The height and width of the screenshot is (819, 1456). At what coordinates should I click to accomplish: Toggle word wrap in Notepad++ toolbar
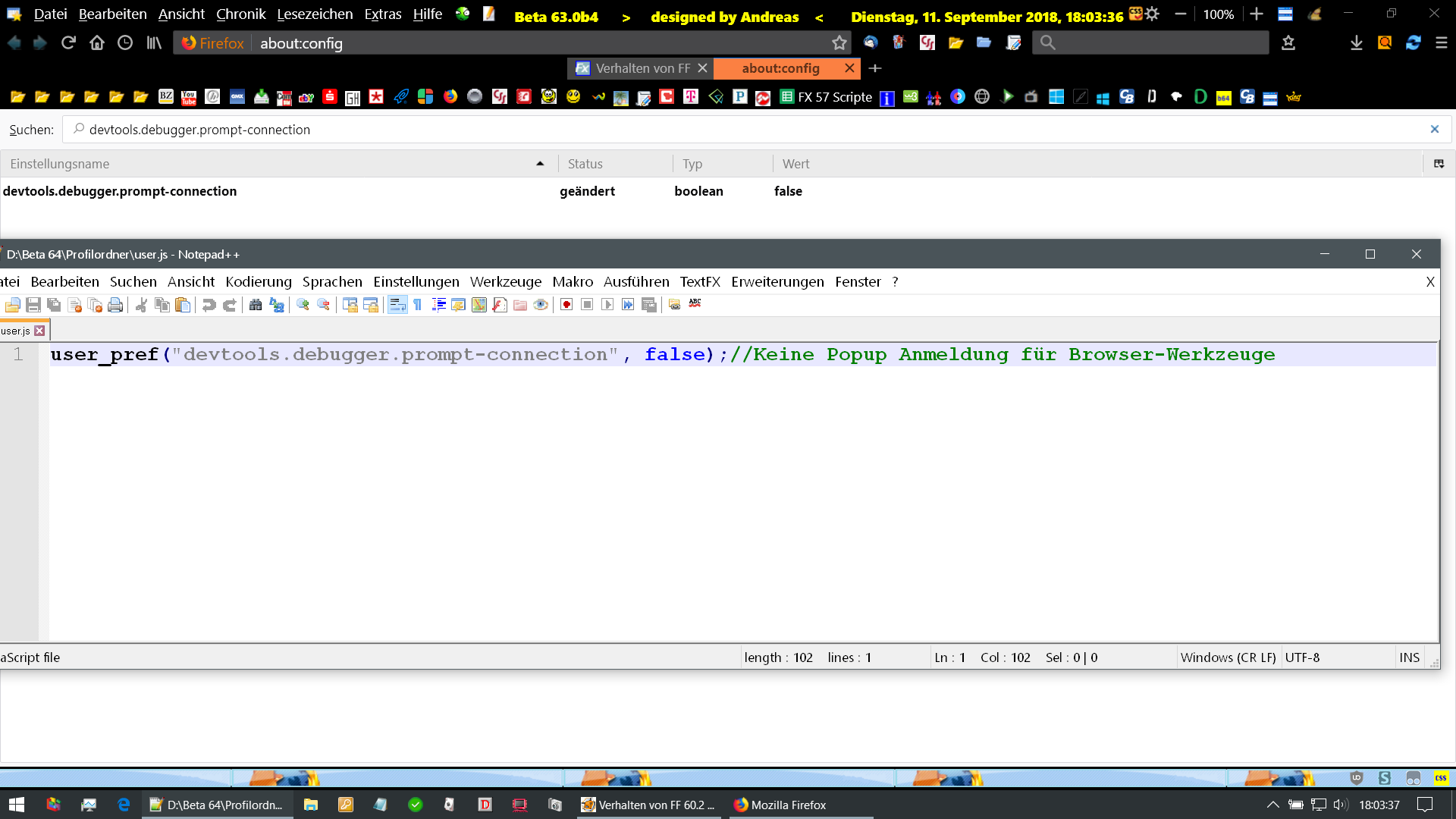(x=397, y=305)
